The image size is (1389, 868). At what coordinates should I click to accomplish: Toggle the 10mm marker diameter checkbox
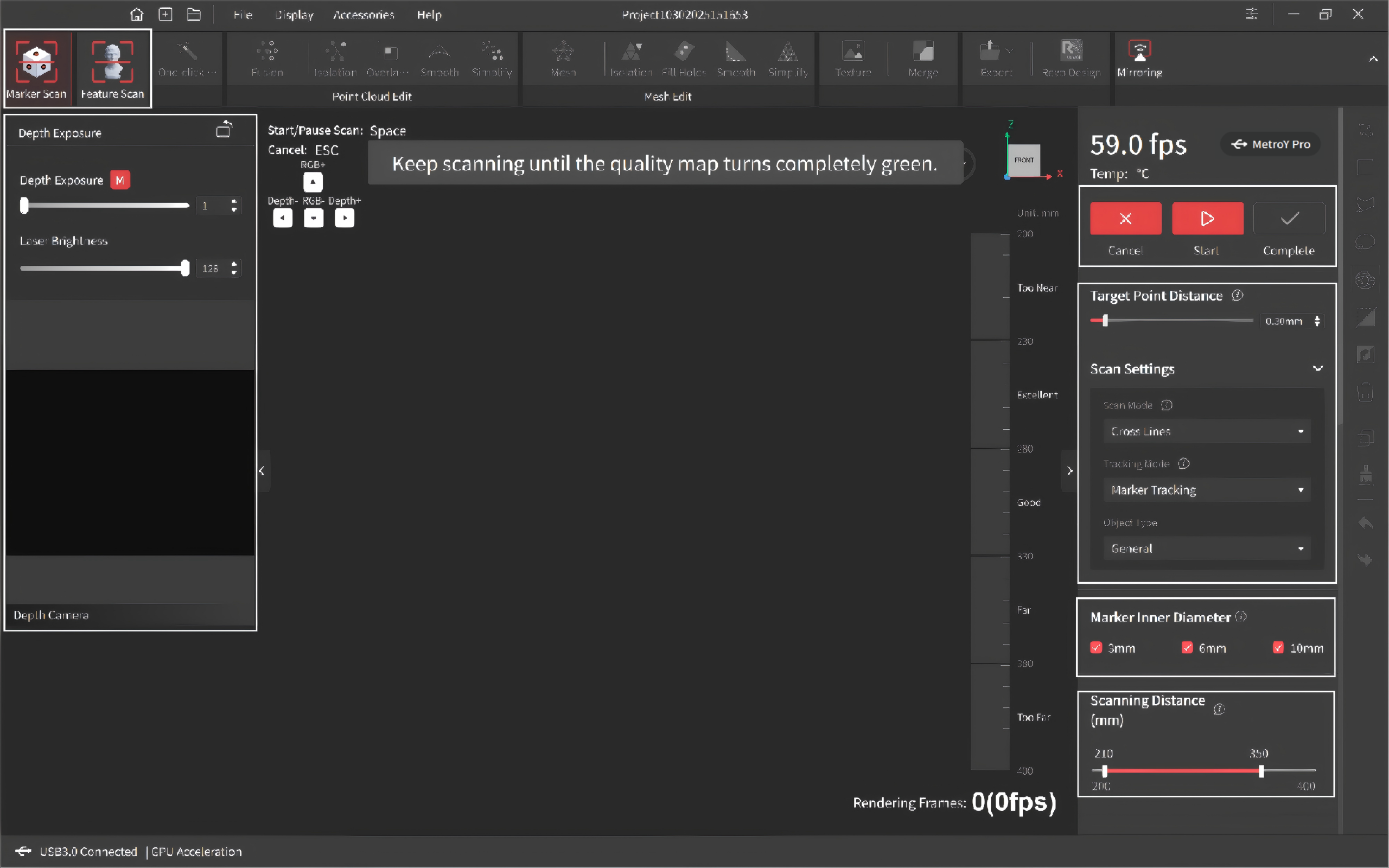click(1278, 648)
